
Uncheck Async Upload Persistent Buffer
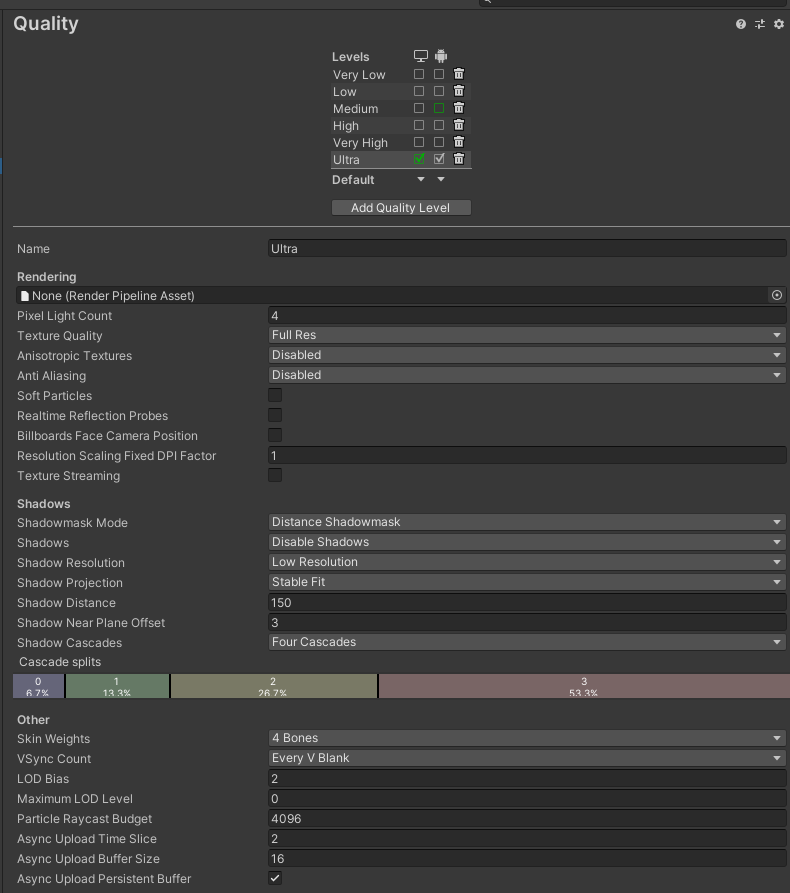point(275,878)
